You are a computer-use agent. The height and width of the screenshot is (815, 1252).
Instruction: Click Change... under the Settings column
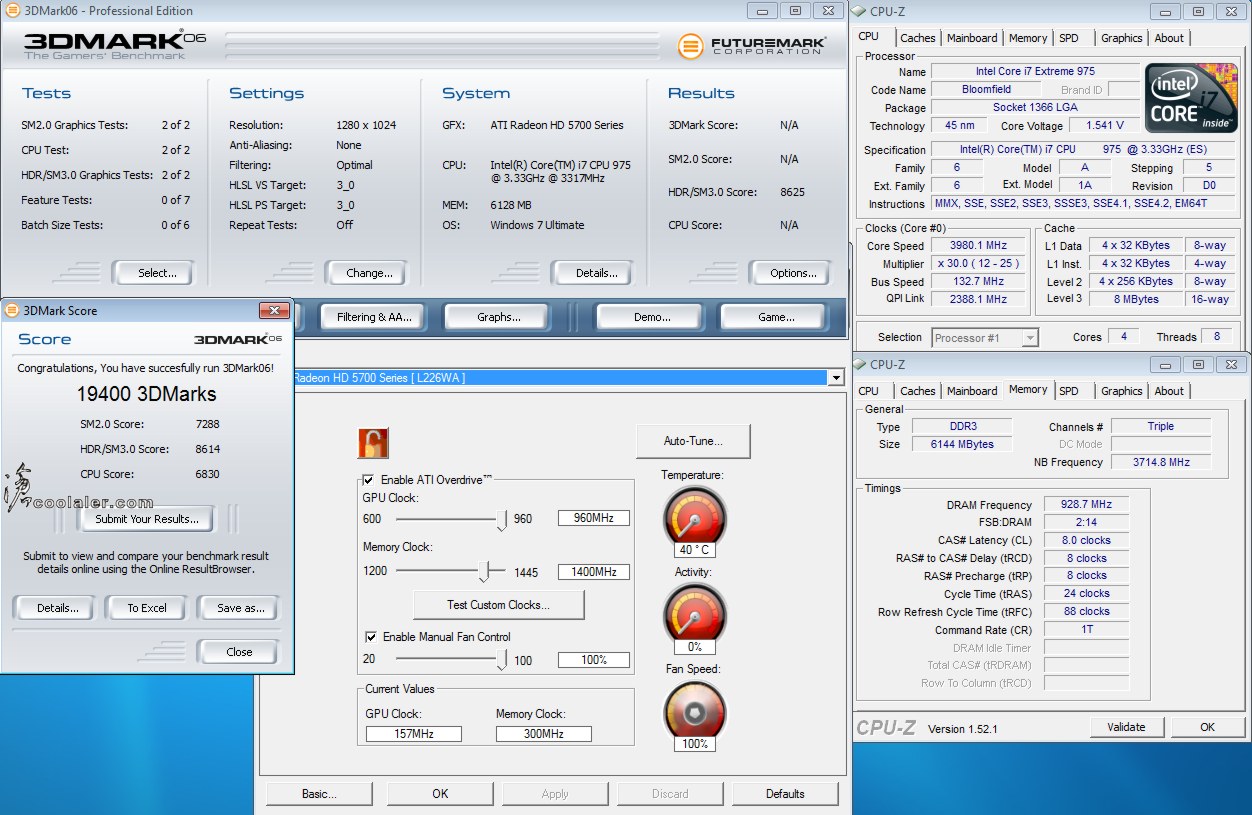point(369,273)
